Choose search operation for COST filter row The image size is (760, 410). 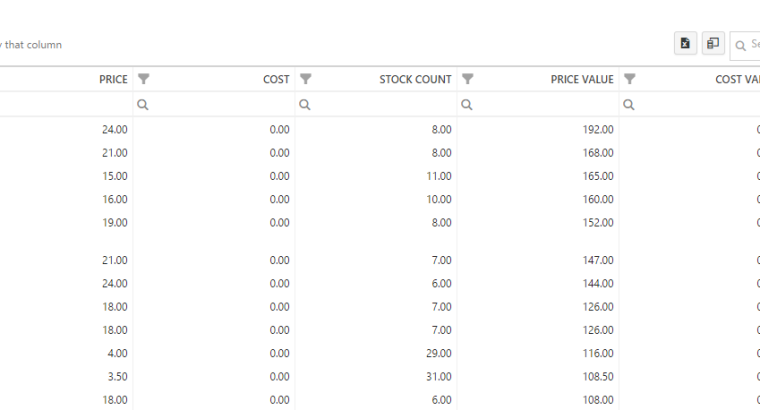(142, 104)
